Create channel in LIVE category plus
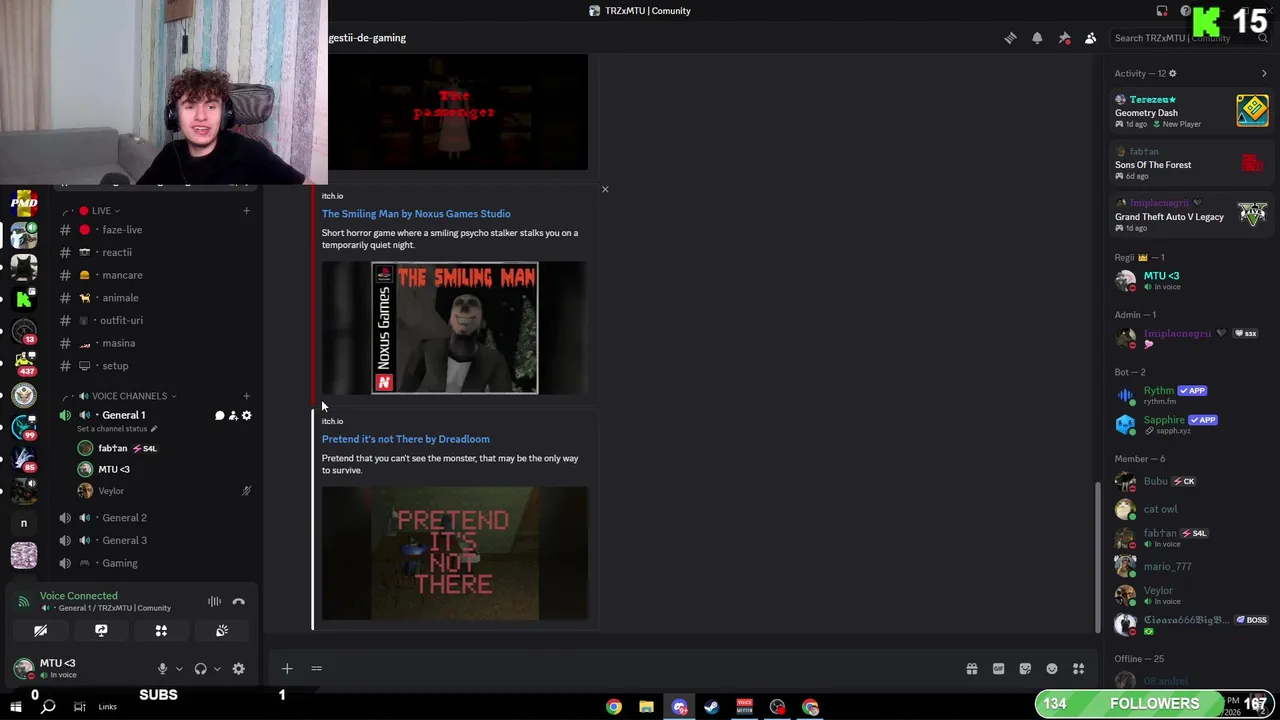Viewport: 1280px width, 720px height. tap(246, 211)
